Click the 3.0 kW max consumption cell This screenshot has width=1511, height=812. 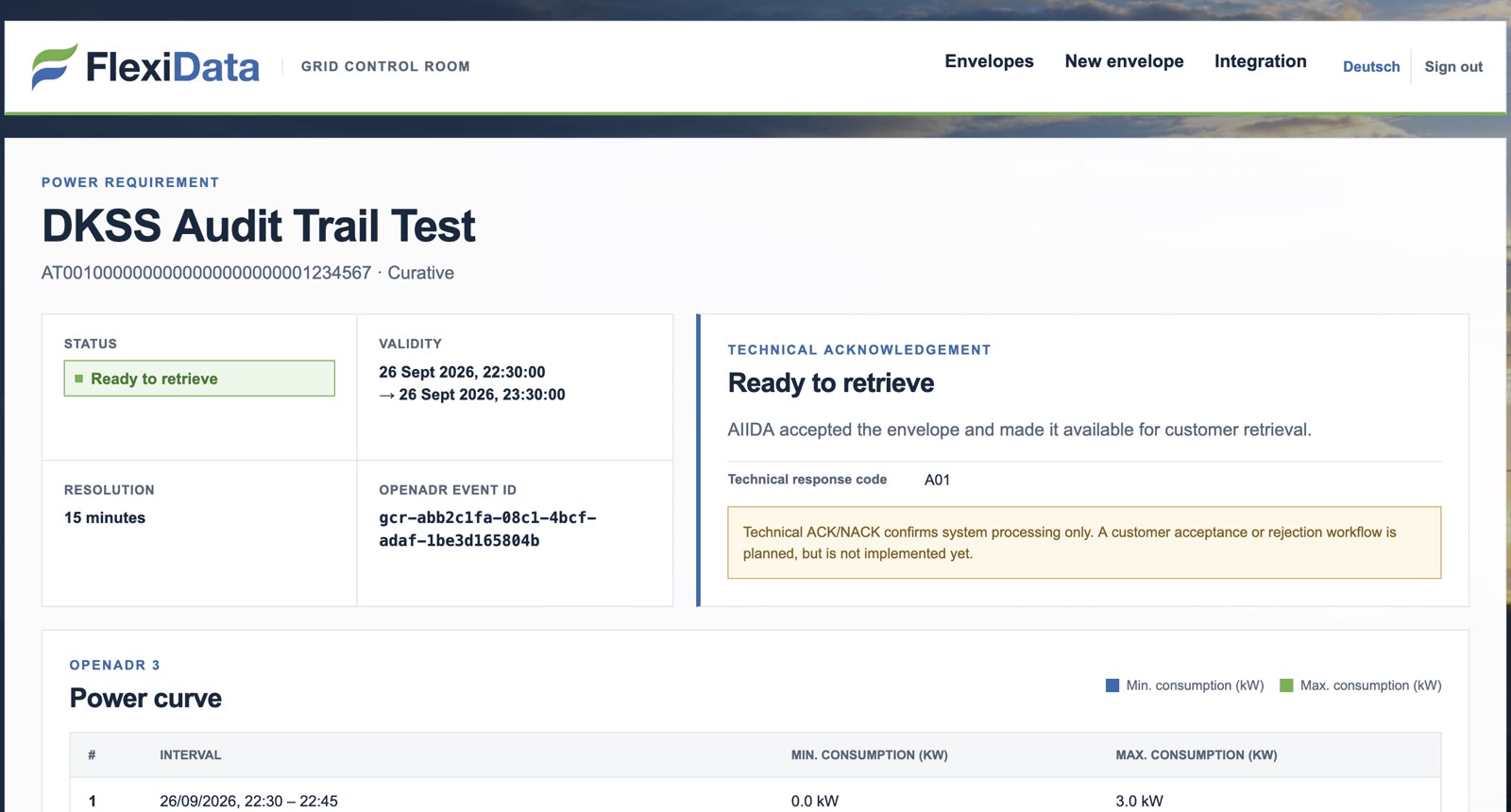pyautogui.click(x=1139, y=801)
